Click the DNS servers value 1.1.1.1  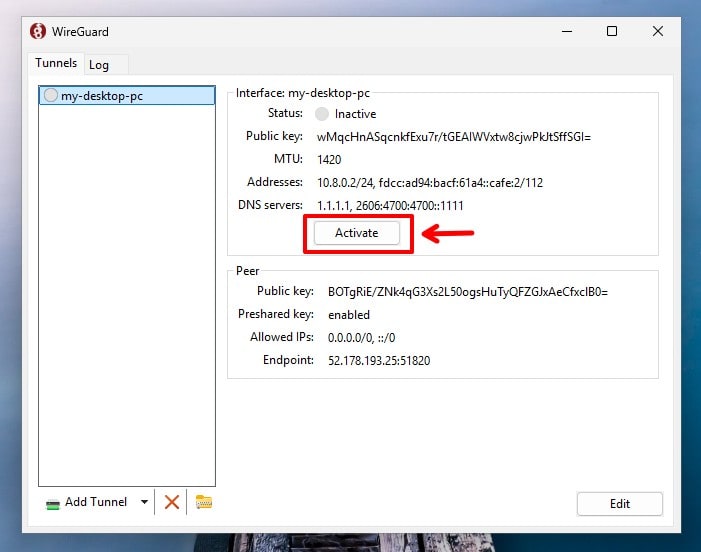point(334,206)
